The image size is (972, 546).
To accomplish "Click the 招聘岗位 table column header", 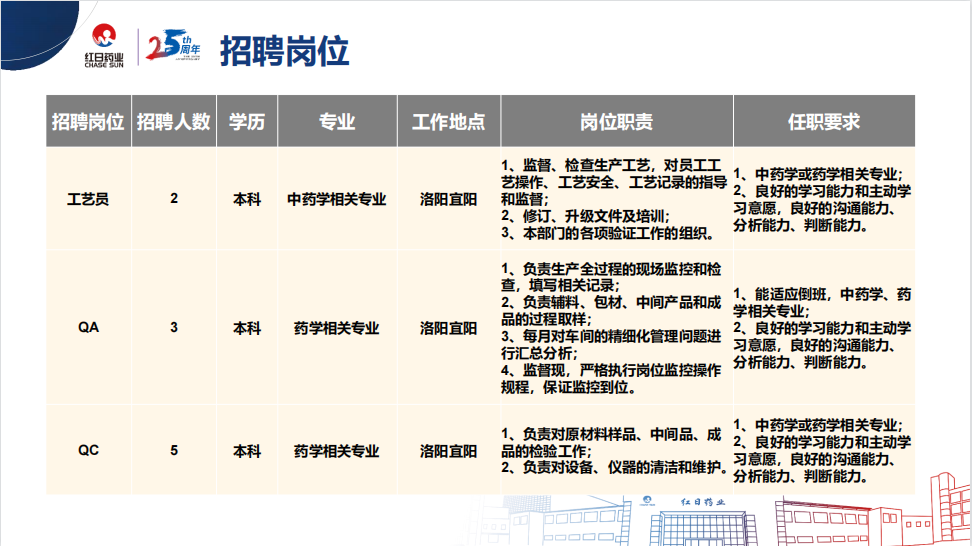I will [x=88, y=122].
